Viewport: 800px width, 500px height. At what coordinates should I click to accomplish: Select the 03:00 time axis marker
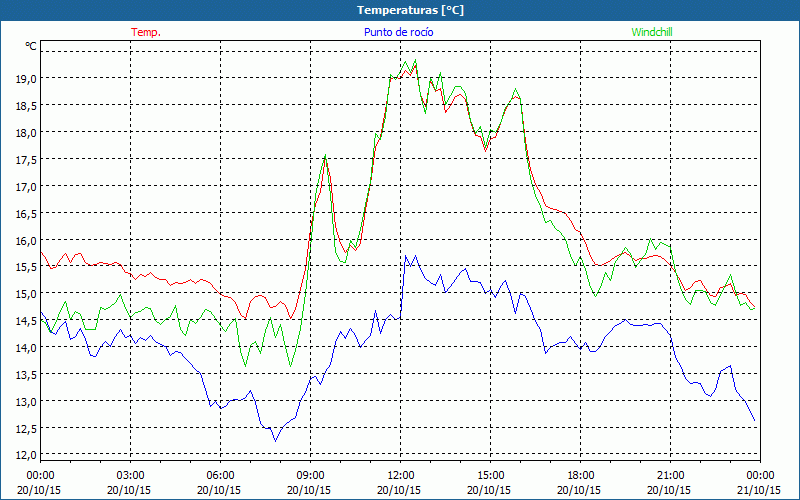click(x=131, y=475)
